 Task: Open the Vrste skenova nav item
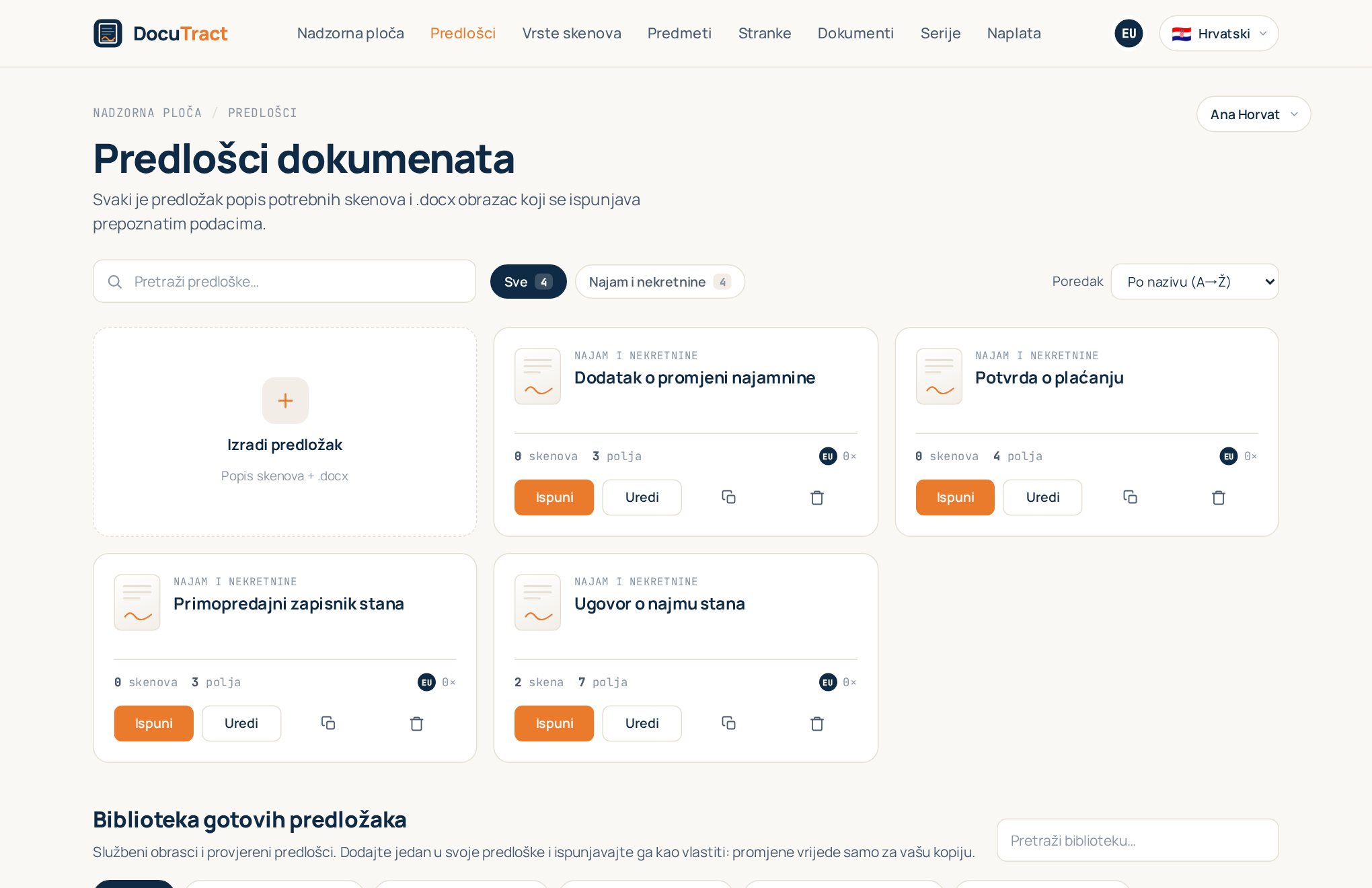pos(572,33)
